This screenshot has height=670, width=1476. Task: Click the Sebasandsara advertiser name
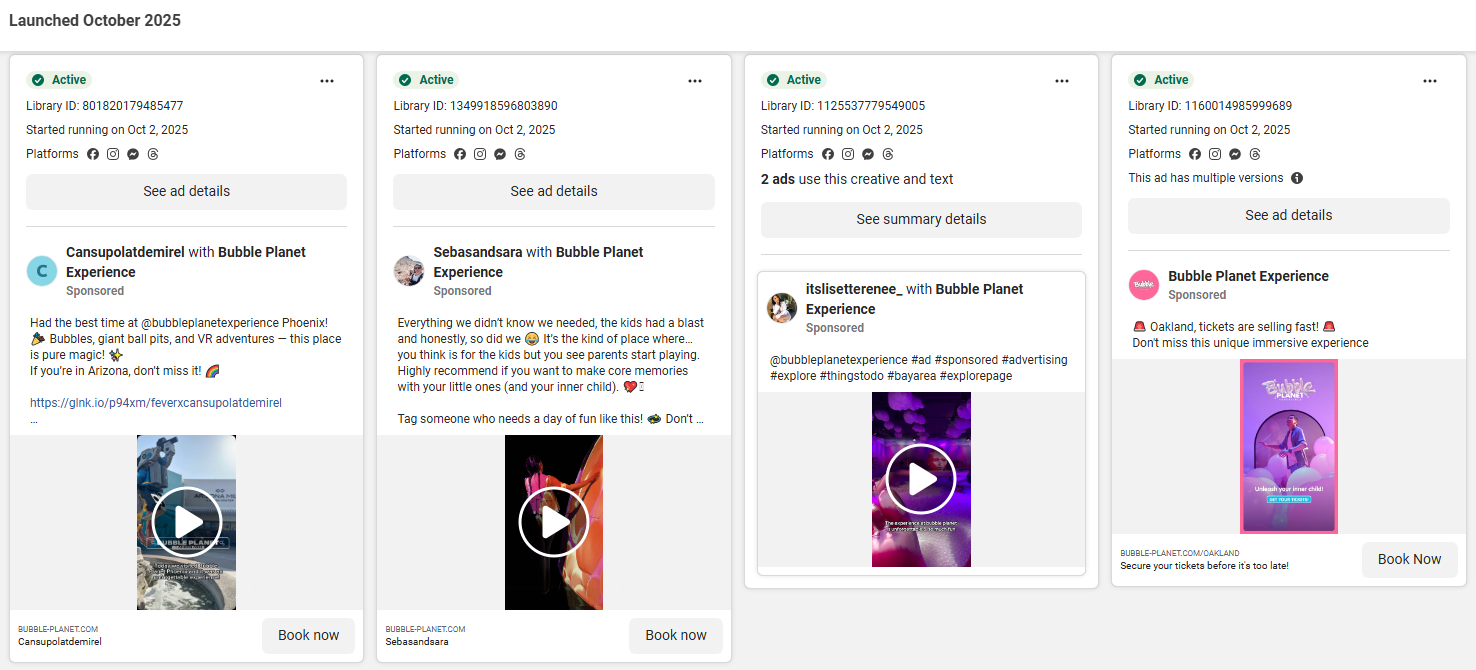click(x=478, y=252)
